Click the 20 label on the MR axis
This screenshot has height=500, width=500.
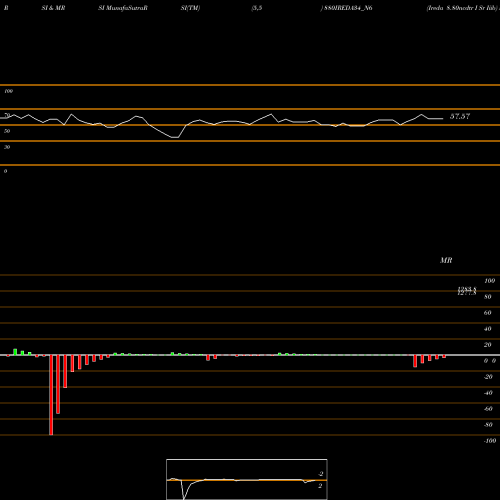click(x=488, y=345)
